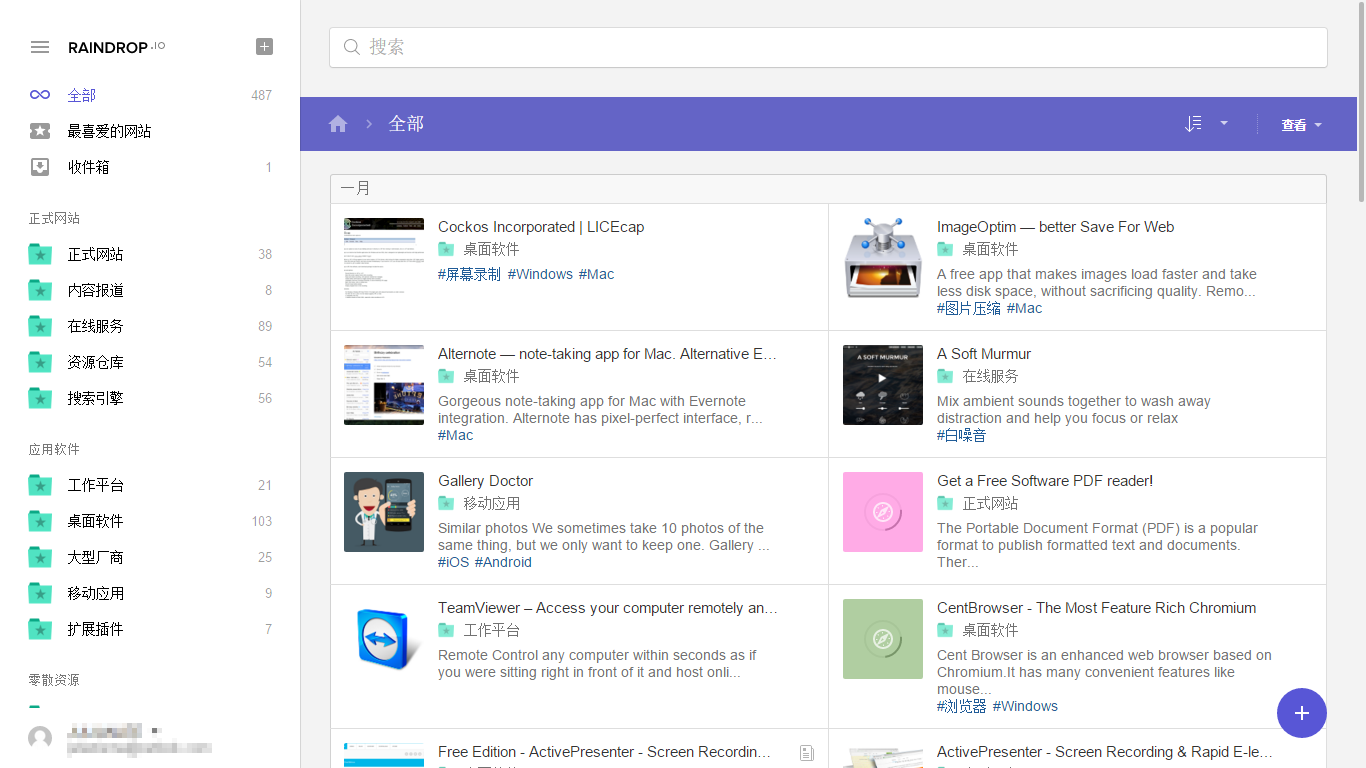Screen dimensions: 1366x768
Task: Open A Soft Murmur bookmark title
Action: 984,354
